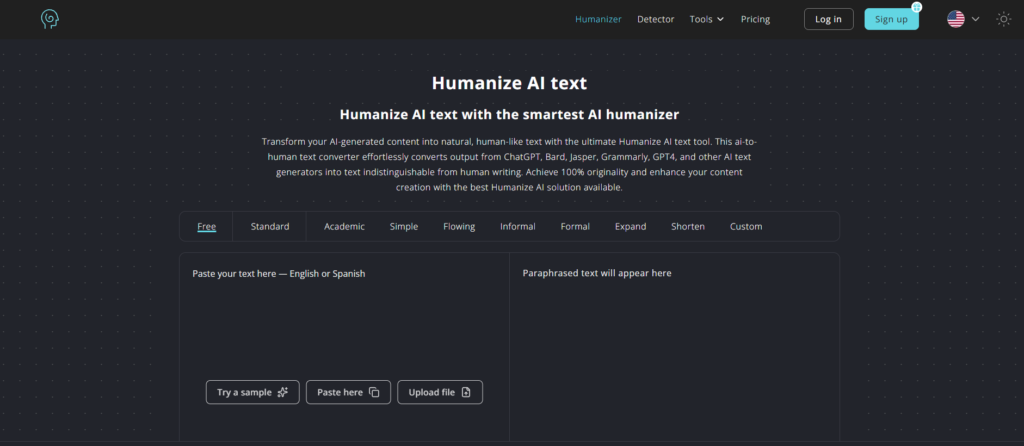
Task: Choose the Informal mode tab
Action: (518, 227)
